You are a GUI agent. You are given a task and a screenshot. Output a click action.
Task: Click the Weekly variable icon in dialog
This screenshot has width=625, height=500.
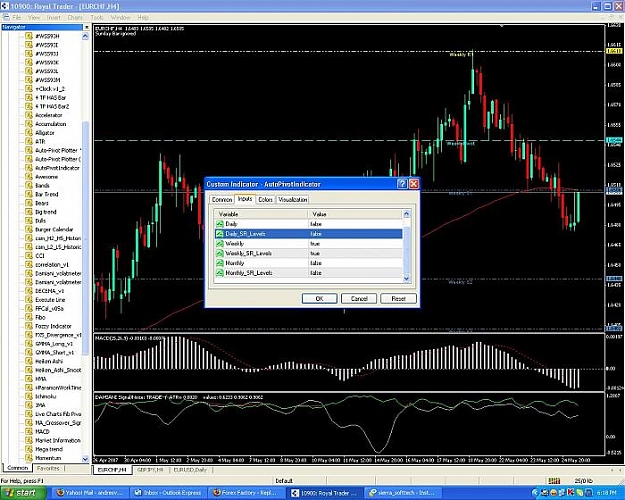(x=219, y=244)
